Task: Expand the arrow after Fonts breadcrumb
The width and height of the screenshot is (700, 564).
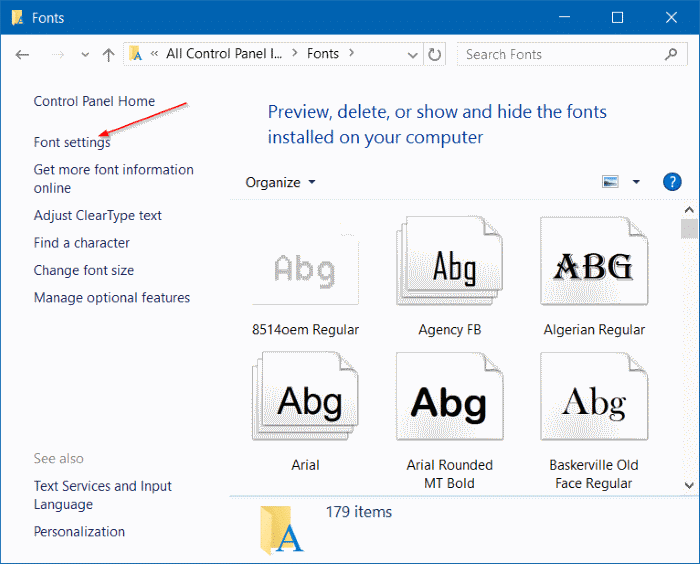Action: coord(351,53)
